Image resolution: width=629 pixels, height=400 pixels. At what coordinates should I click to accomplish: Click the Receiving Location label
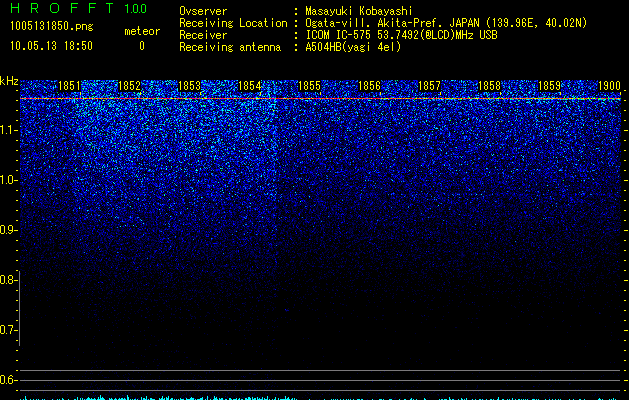[233, 23]
